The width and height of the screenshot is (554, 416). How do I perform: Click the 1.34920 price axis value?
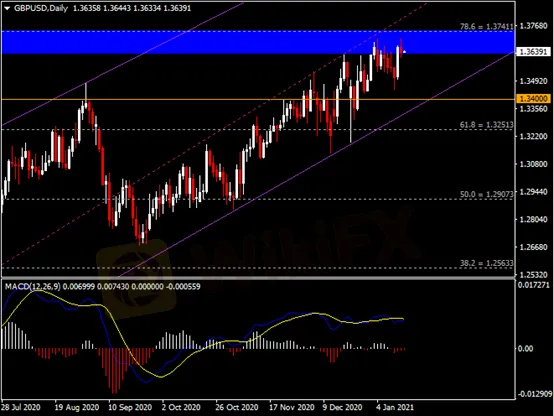click(533, 81)
